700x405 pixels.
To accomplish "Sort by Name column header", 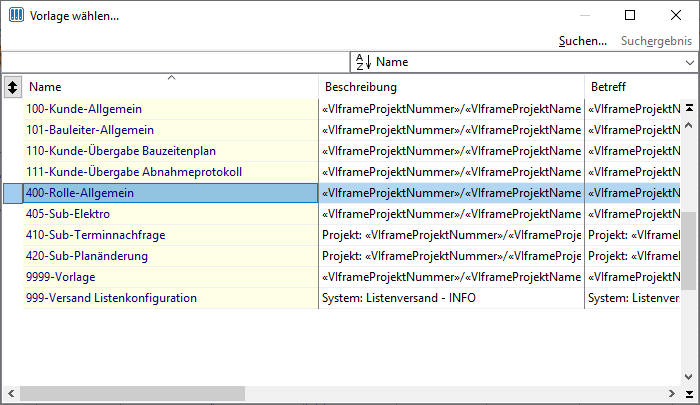I will [x=171, y=87].
